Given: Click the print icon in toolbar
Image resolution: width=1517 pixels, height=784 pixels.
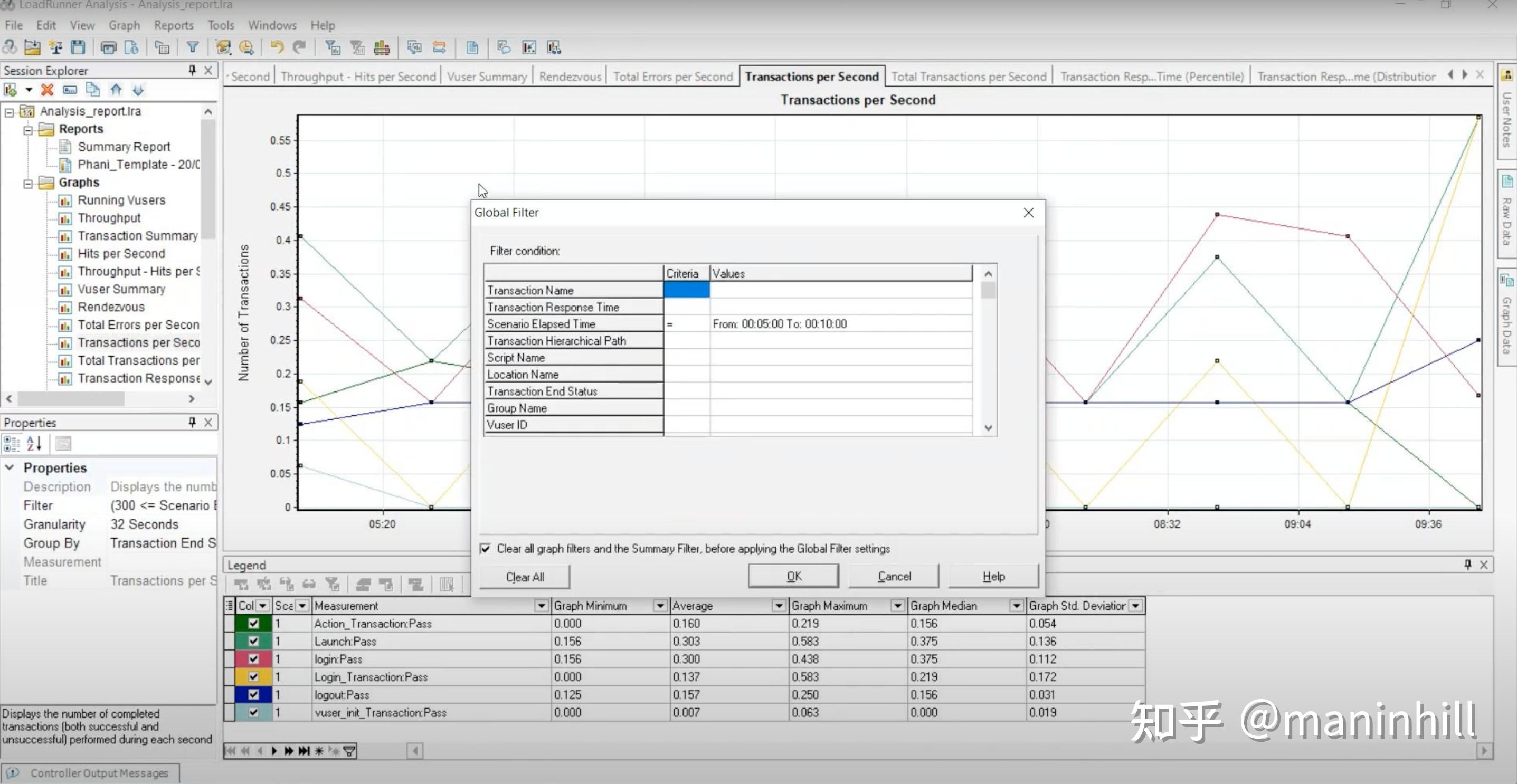Looking at the screenshot, I should tap(108, 47).
